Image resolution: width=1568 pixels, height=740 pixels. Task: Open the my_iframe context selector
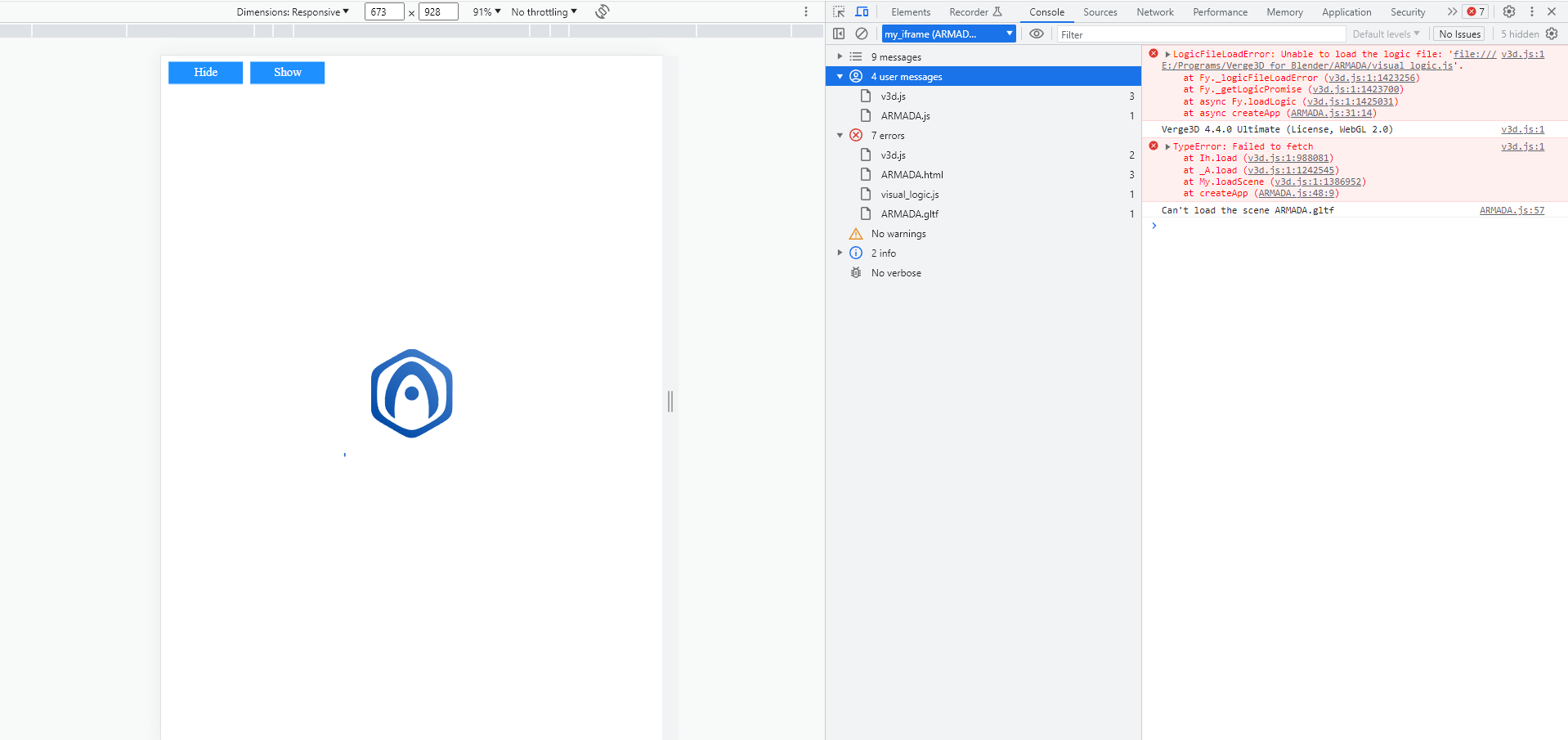pos(949,34)
